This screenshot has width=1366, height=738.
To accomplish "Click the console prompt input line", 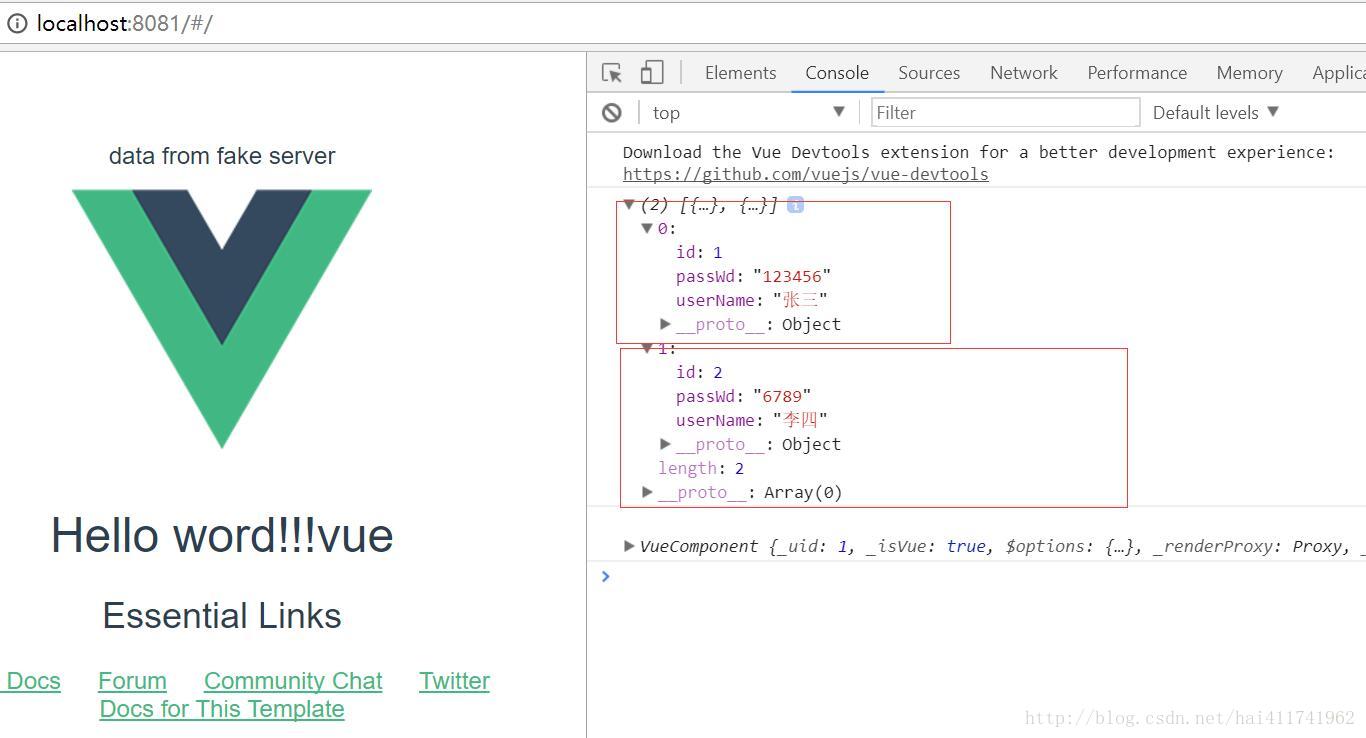I will pyautogui.click(x=985, y=576).
